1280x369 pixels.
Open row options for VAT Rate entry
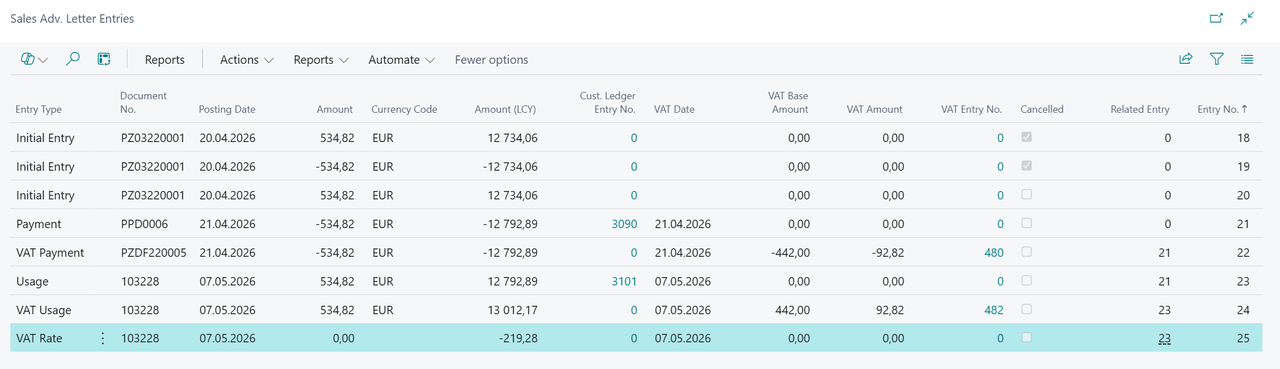coord(102,339)
